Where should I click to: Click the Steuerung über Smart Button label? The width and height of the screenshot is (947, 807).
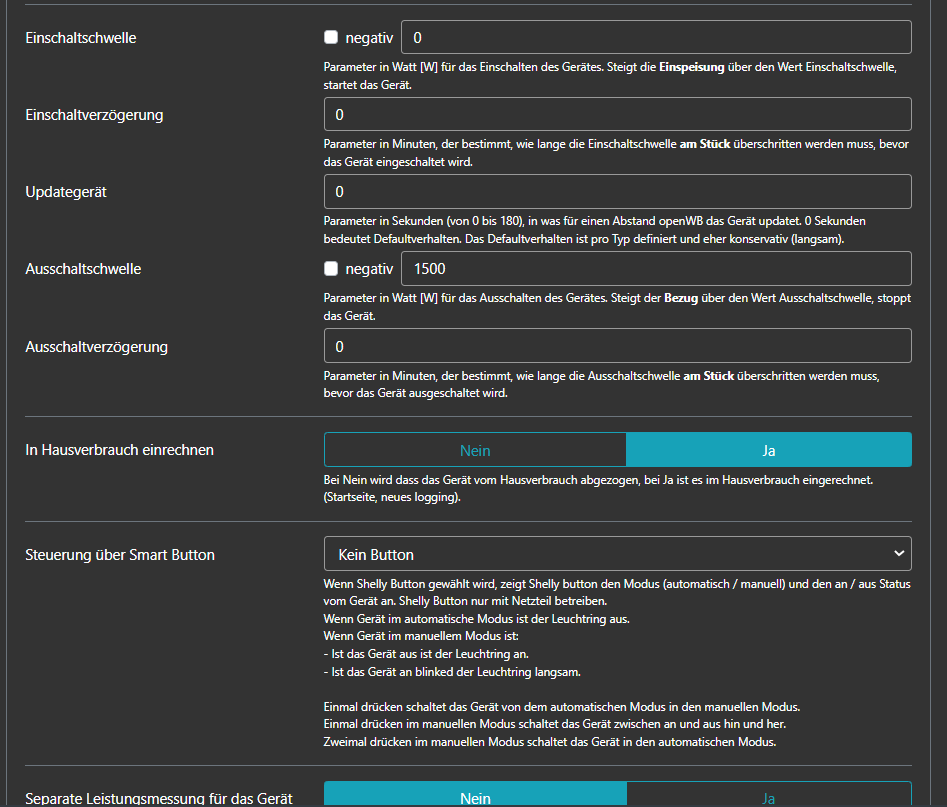click(120, 555)
